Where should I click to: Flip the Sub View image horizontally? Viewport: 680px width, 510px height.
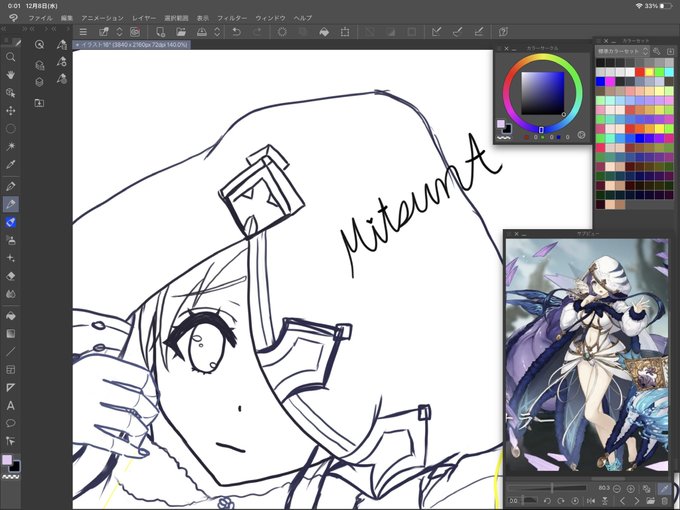pyautogui.click(x=591, y=501)
